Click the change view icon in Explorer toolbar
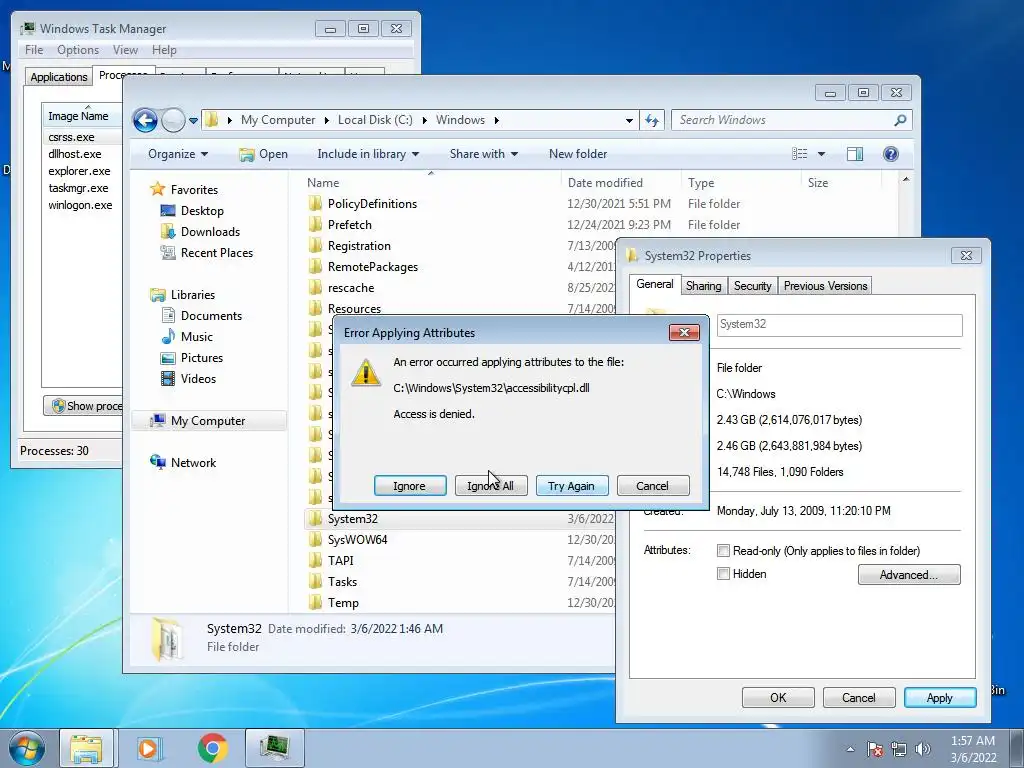The height and width of the screenshot is (768, 1024). click(799, 154)
